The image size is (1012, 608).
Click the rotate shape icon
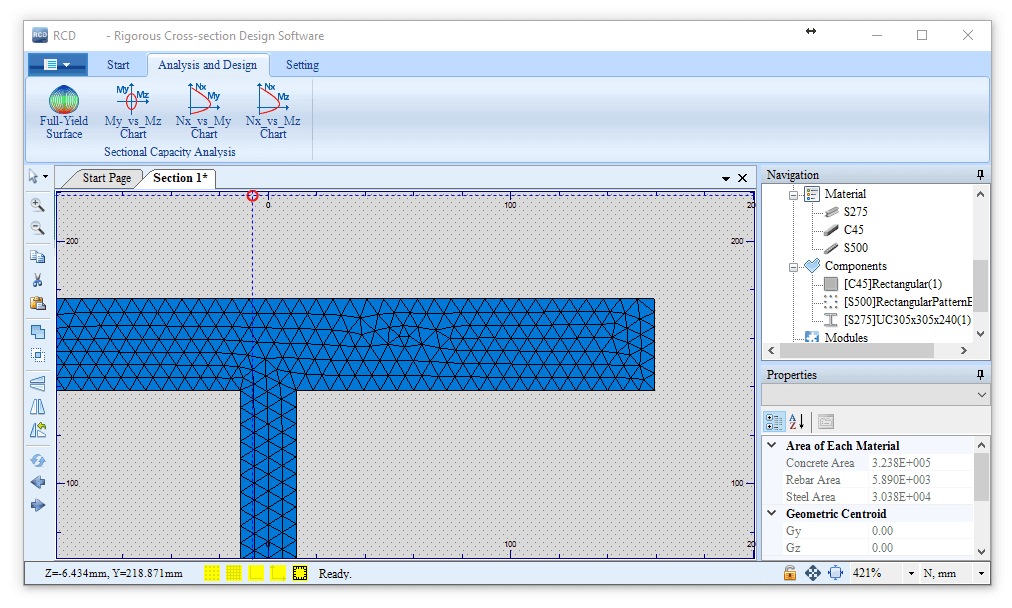pyautogui.click(x=37, y=430)
